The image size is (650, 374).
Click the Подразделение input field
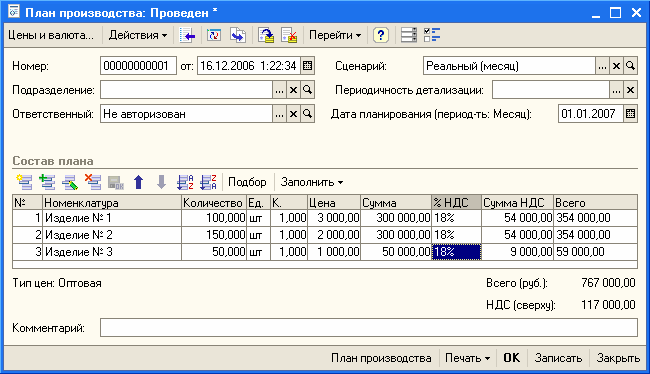point(186,90)
